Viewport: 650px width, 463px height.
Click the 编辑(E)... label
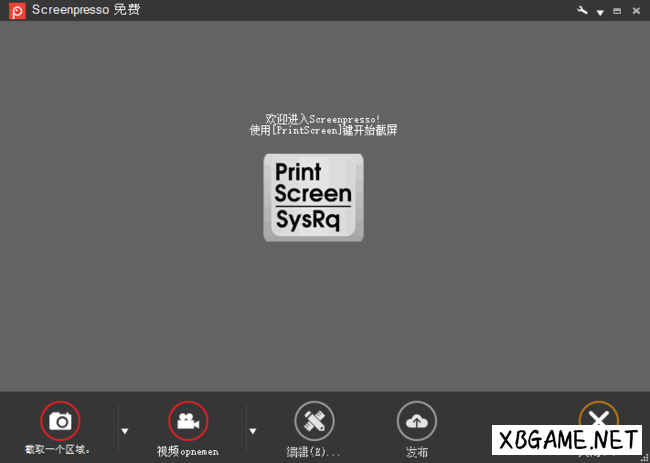coord(313,452)
